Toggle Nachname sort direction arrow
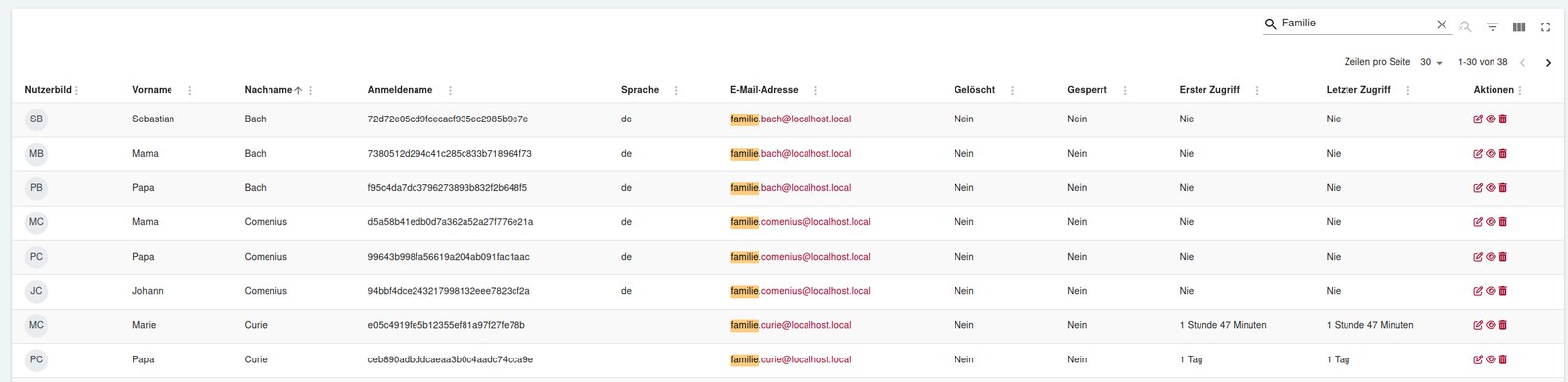The height and width of the screenshot is (382, 1568). [298, 90]
